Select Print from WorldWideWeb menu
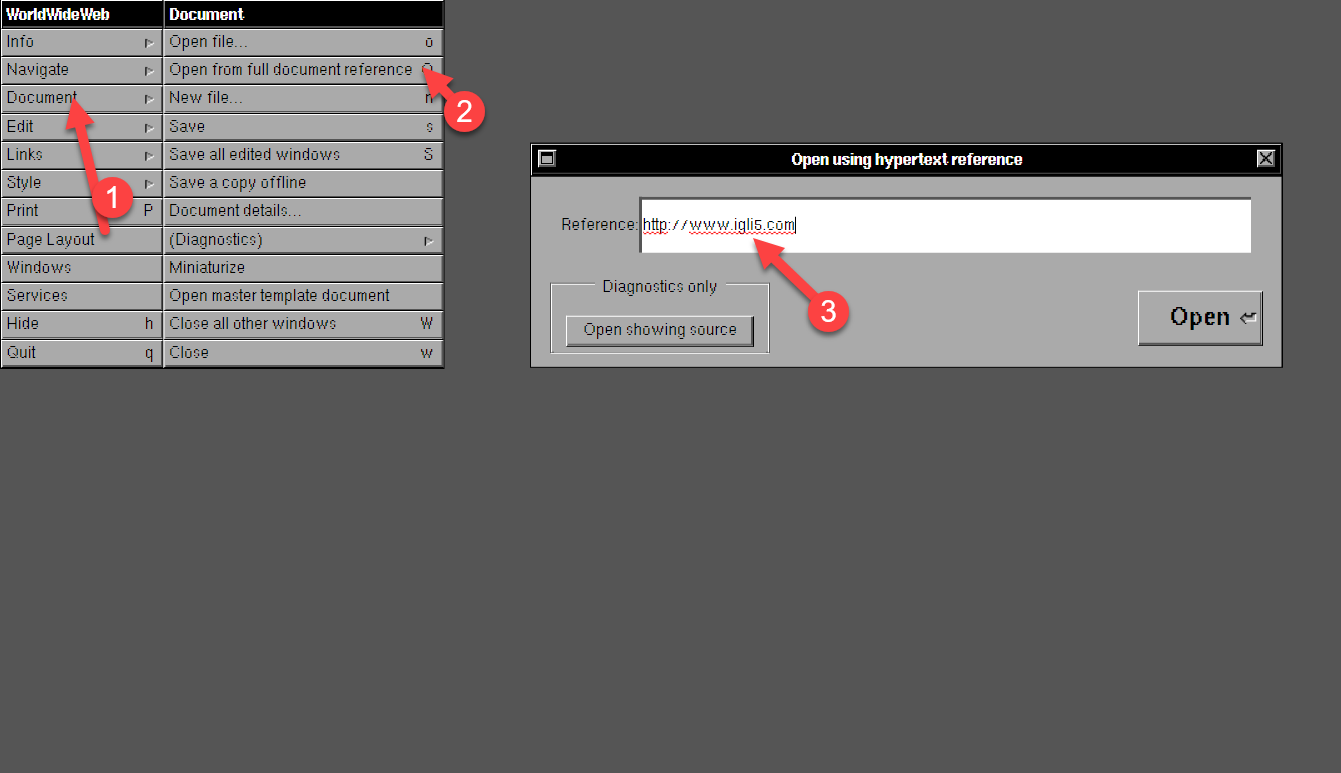The height and width of the screenshot is (773, 1341). (x=80, y=211)
